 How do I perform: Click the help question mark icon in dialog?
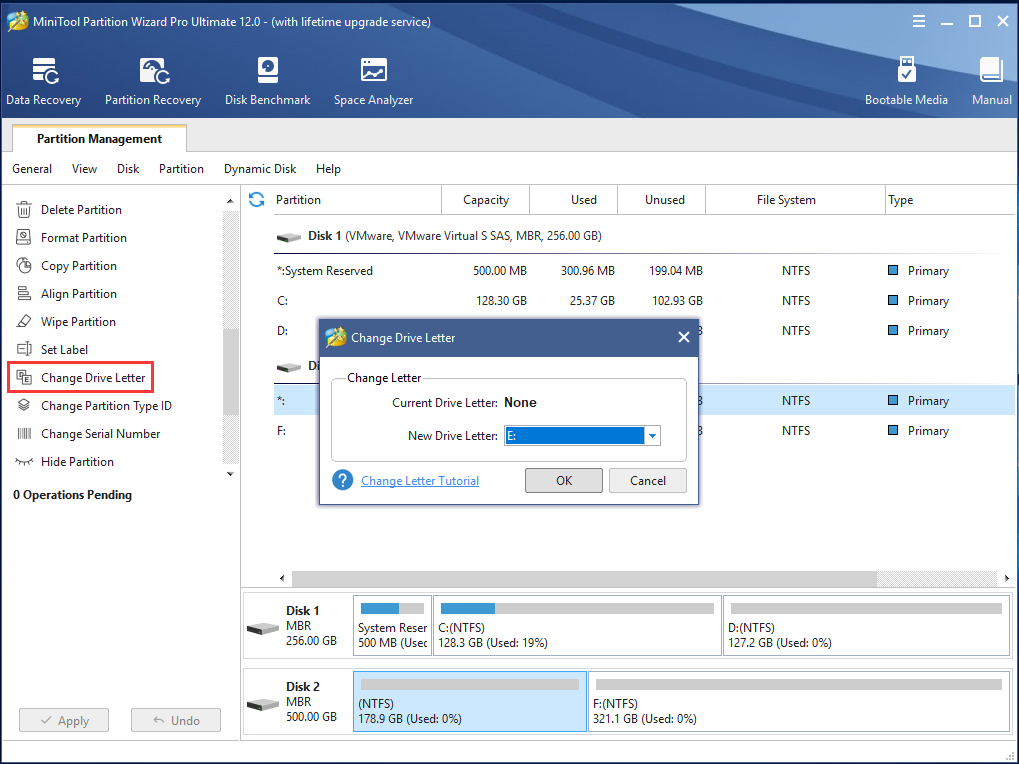342,480
